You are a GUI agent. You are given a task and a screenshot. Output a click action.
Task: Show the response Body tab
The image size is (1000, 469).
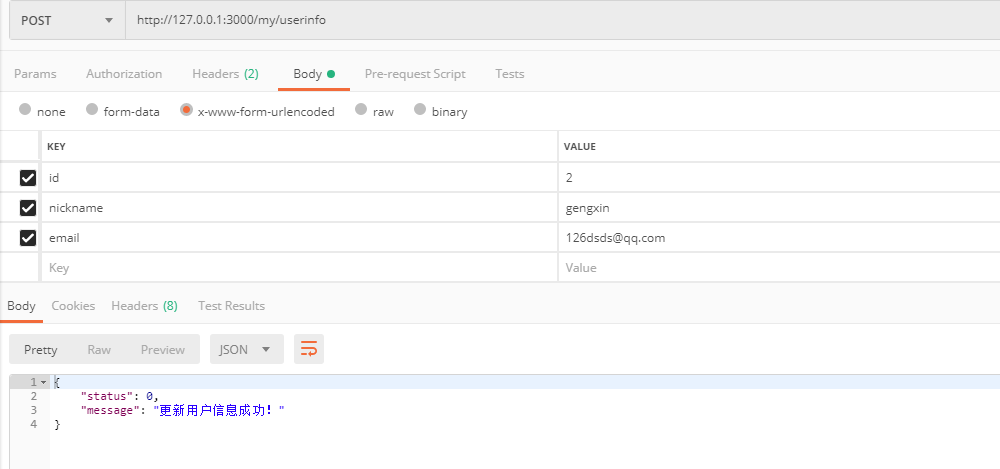pyautogui.click(x=21, y=306)
